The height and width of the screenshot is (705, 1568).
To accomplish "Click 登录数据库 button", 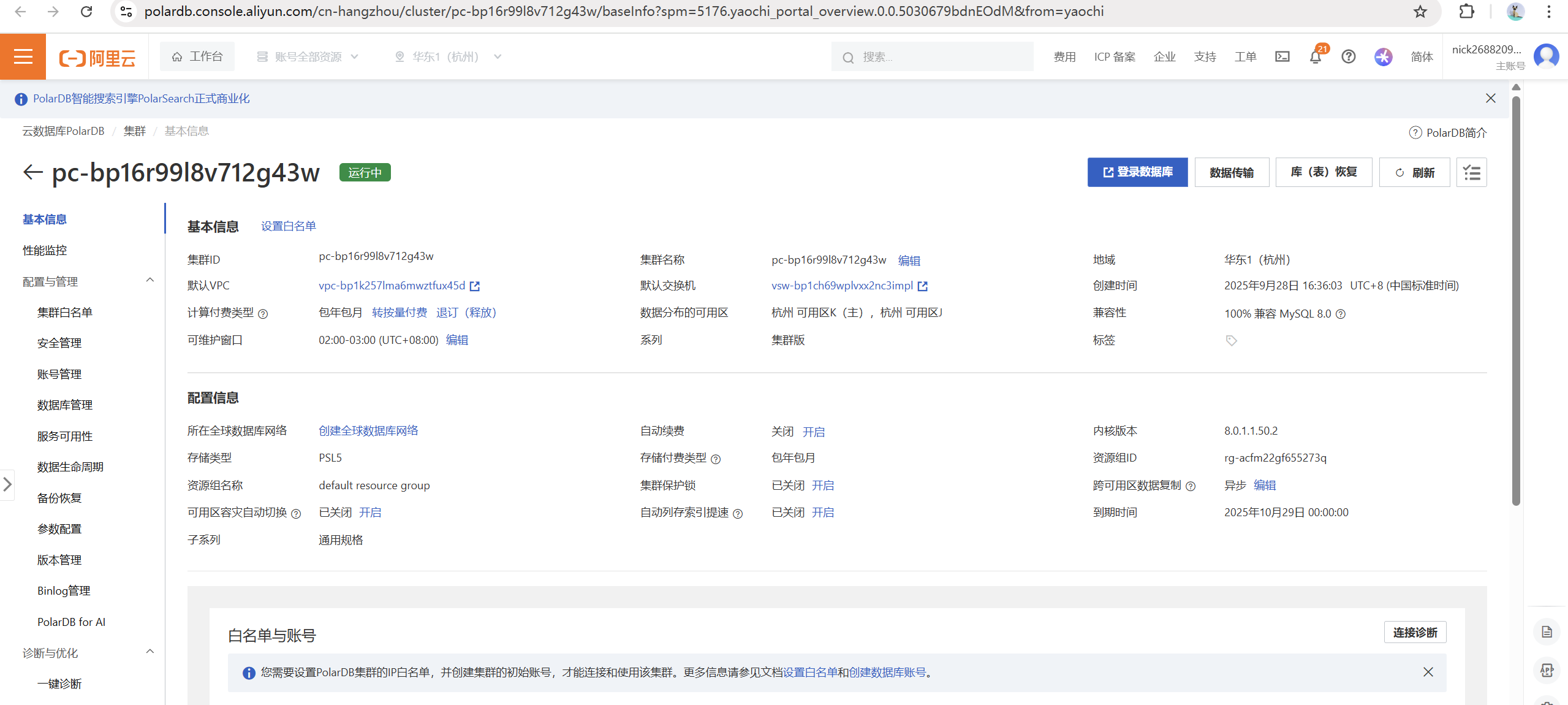I will (x=1137, y=172).
